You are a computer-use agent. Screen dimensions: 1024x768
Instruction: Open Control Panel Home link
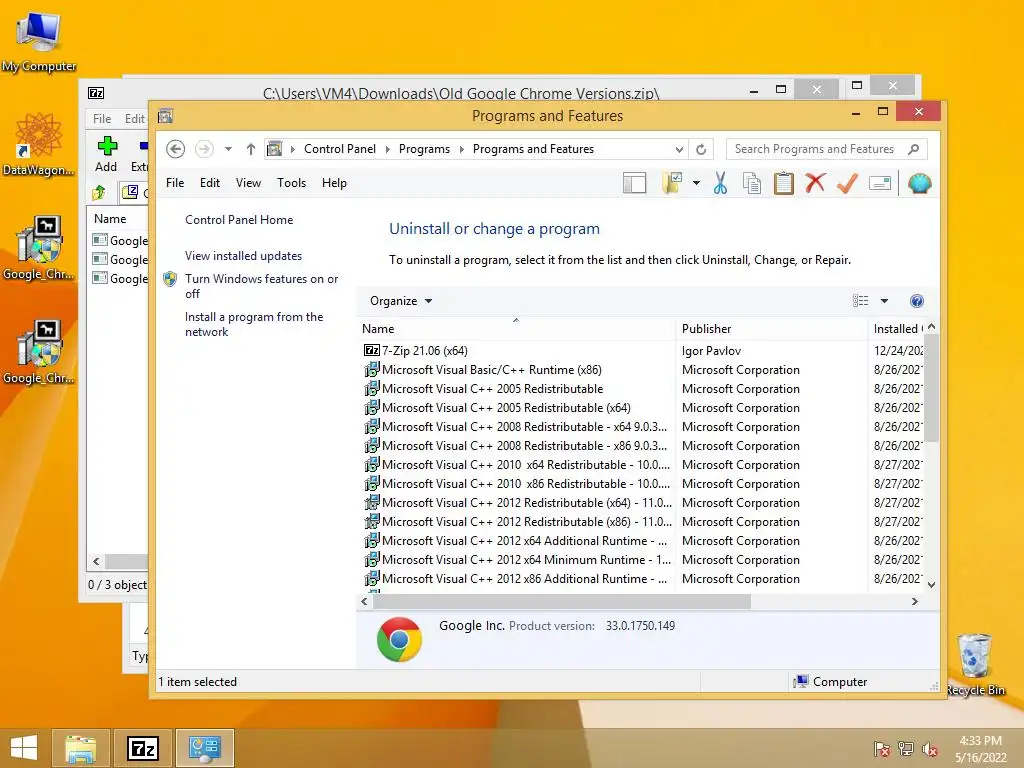(239, 220)
